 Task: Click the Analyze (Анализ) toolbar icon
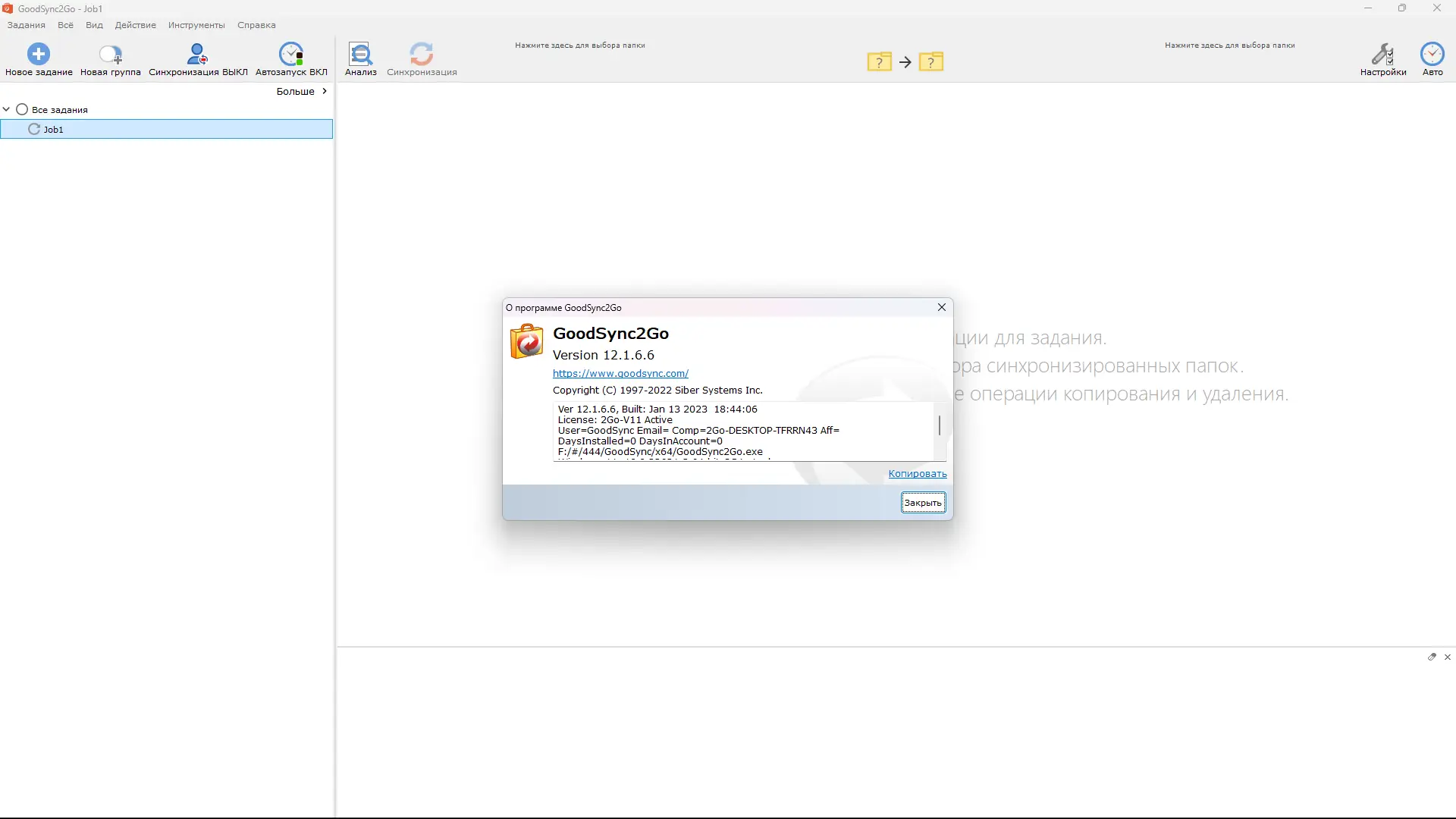coord(361,54)
